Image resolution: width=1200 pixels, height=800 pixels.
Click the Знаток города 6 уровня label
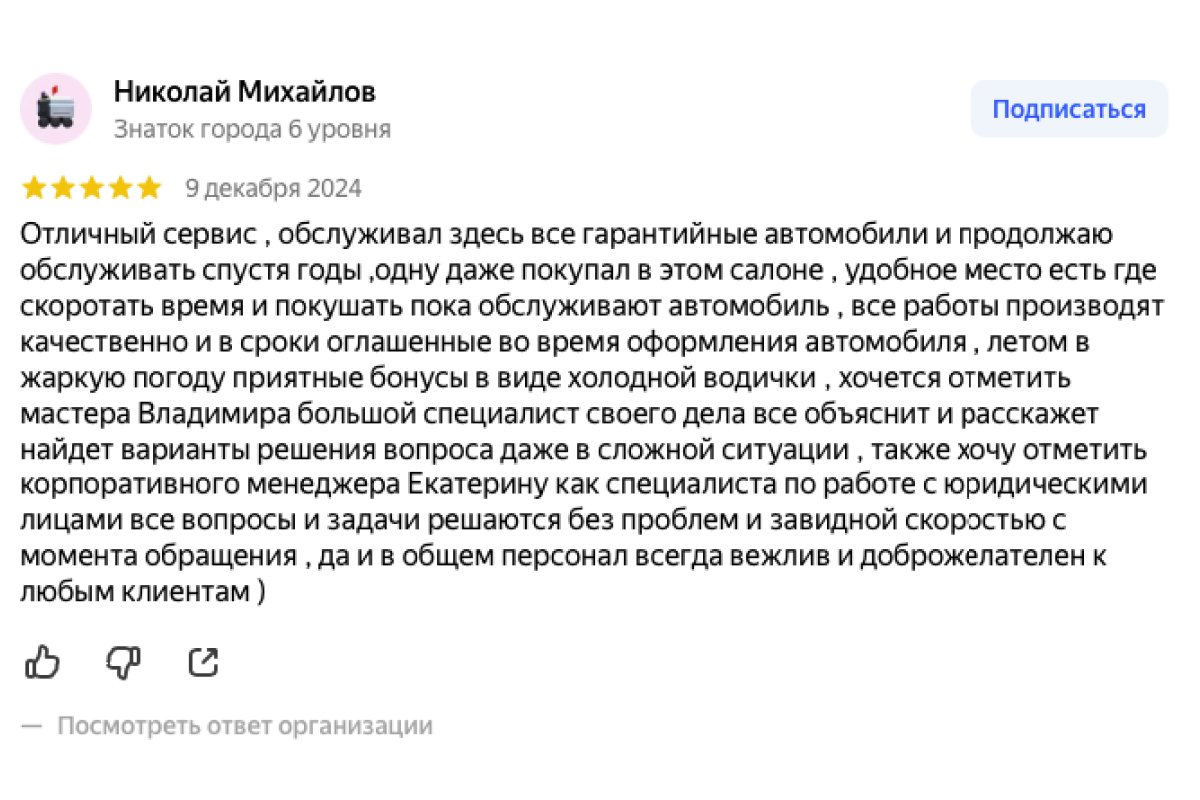tap(252, 129)
